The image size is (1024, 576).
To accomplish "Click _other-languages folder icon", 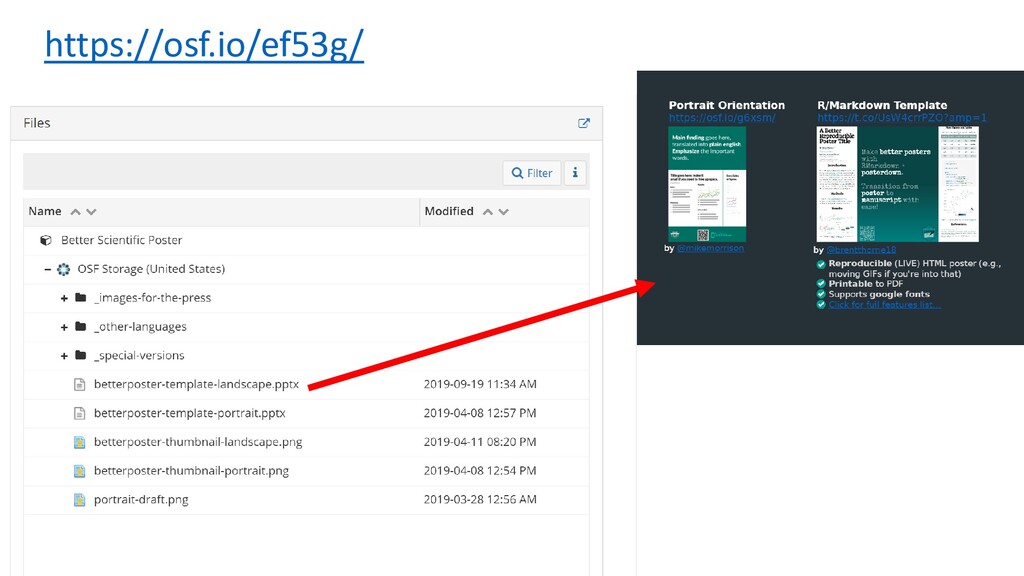I will (80, 327).
